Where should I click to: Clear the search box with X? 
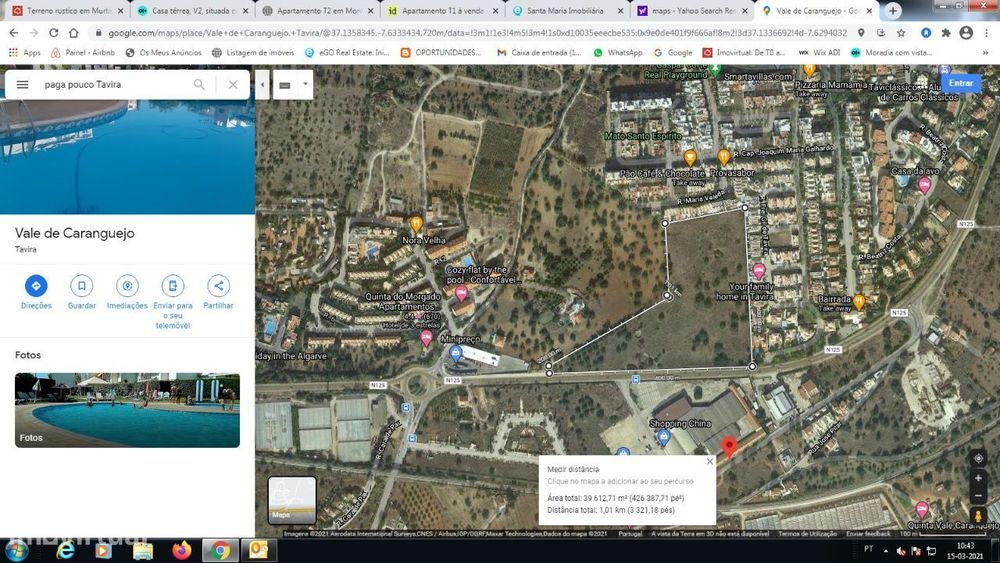click(x=233, y=84)
